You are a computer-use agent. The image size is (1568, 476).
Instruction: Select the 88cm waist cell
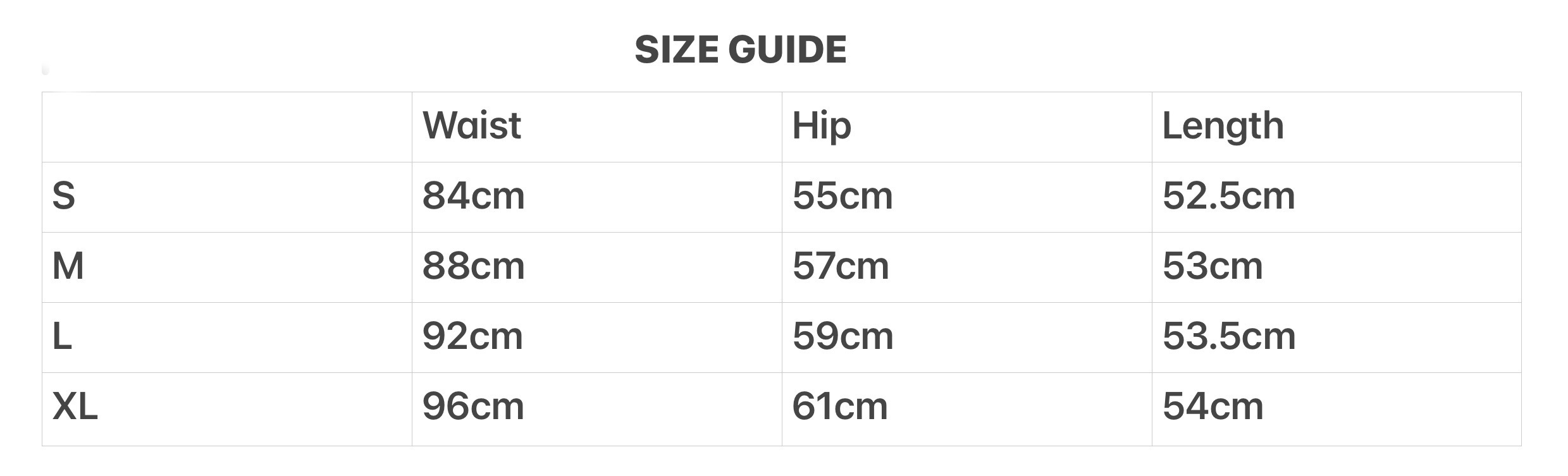point(474,265)
